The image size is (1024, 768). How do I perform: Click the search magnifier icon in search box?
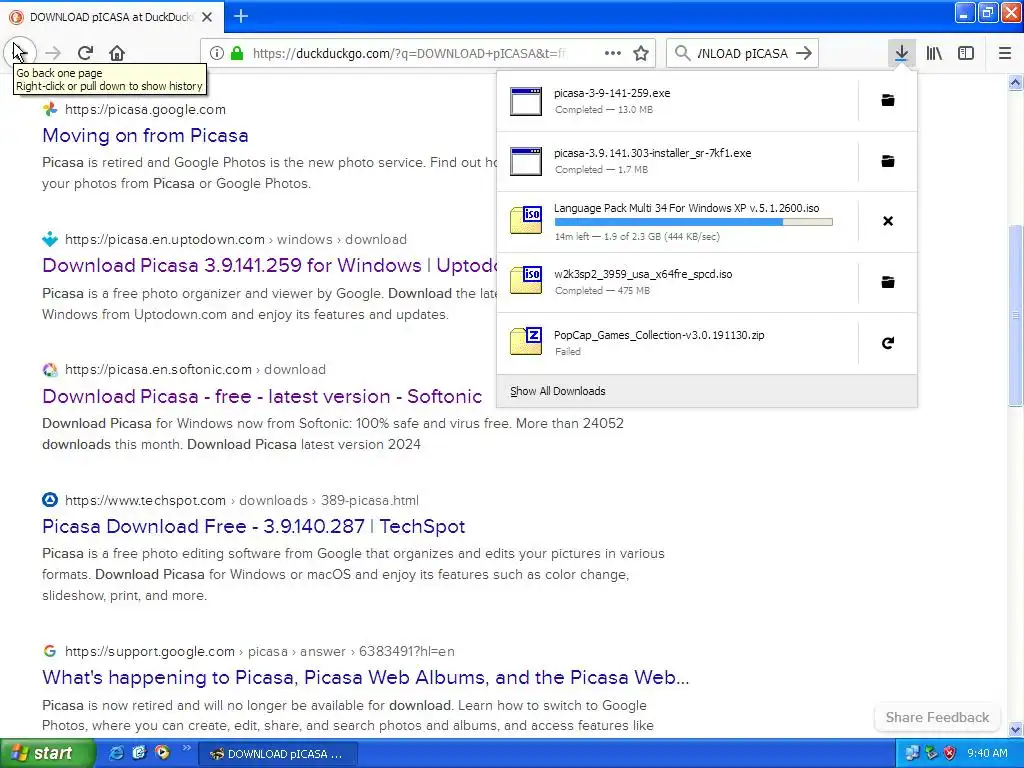pyautogui.click(x=682, y=53)
